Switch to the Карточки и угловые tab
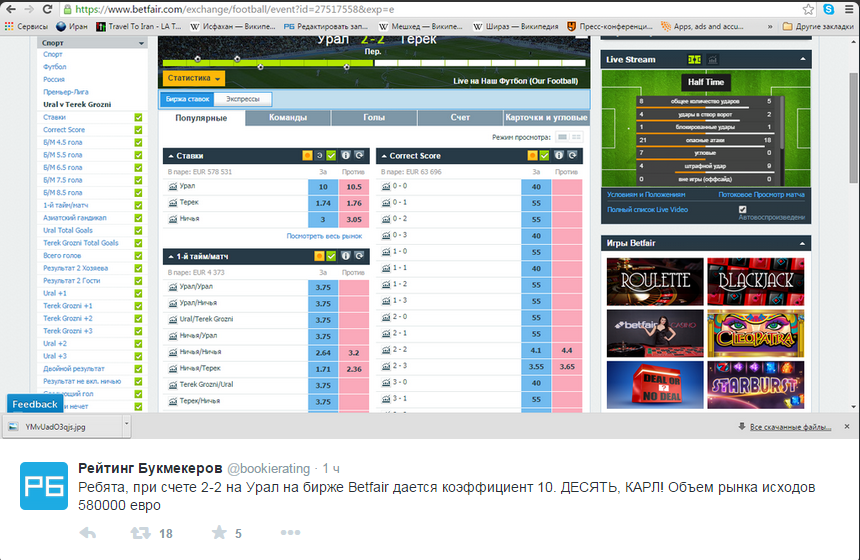The height and width of the screenshot is (560, 860). (546, 118)
